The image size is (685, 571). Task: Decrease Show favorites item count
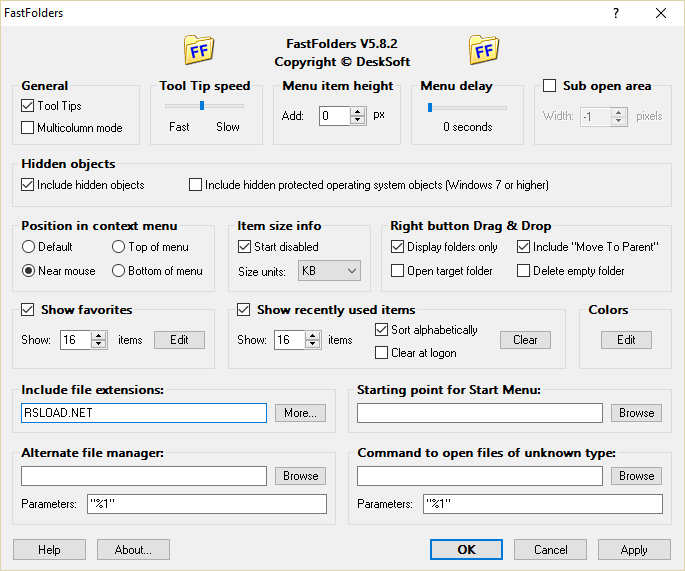(x=98, y=345)
